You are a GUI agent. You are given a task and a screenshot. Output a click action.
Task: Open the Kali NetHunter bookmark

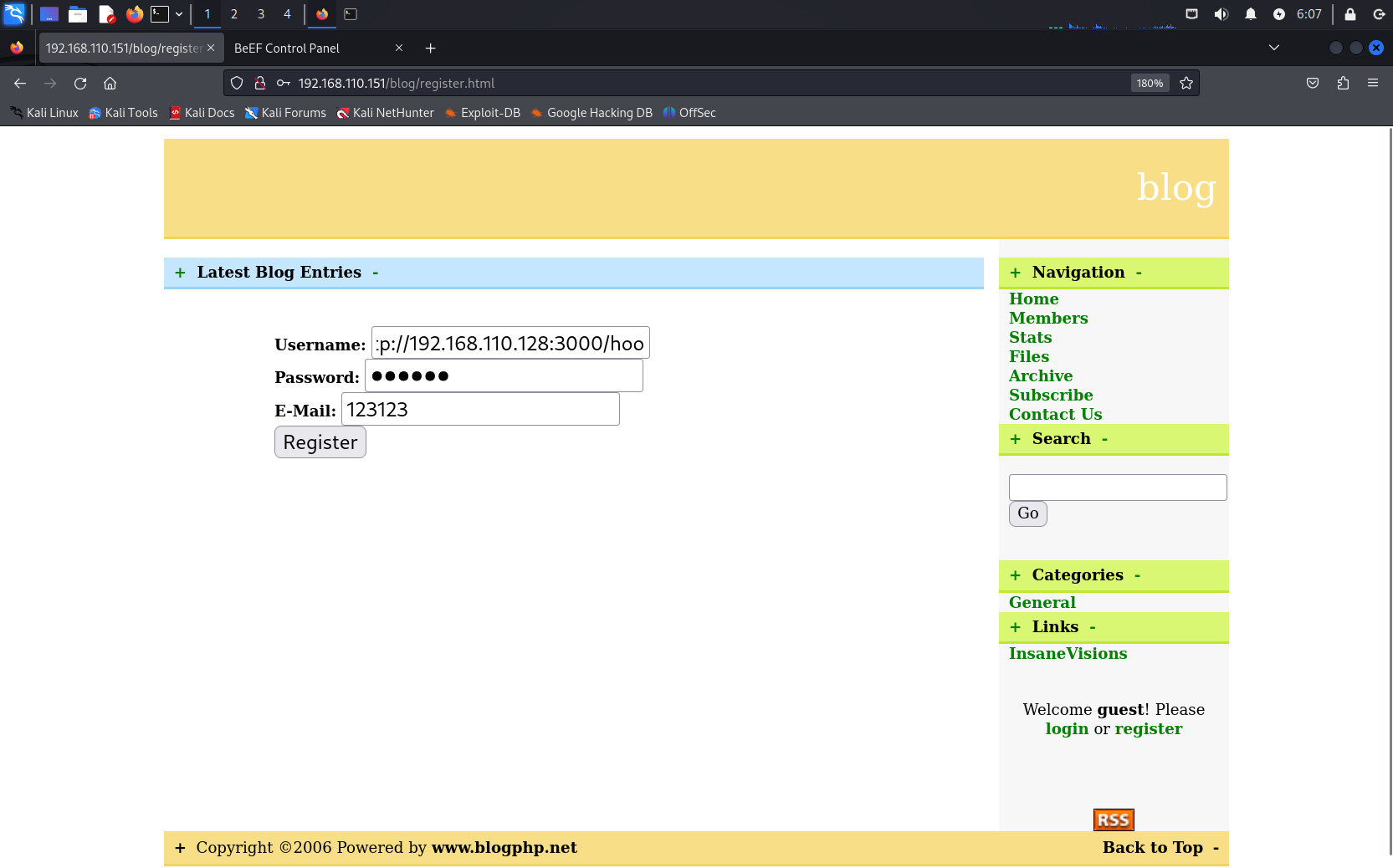tap(385, 113)
